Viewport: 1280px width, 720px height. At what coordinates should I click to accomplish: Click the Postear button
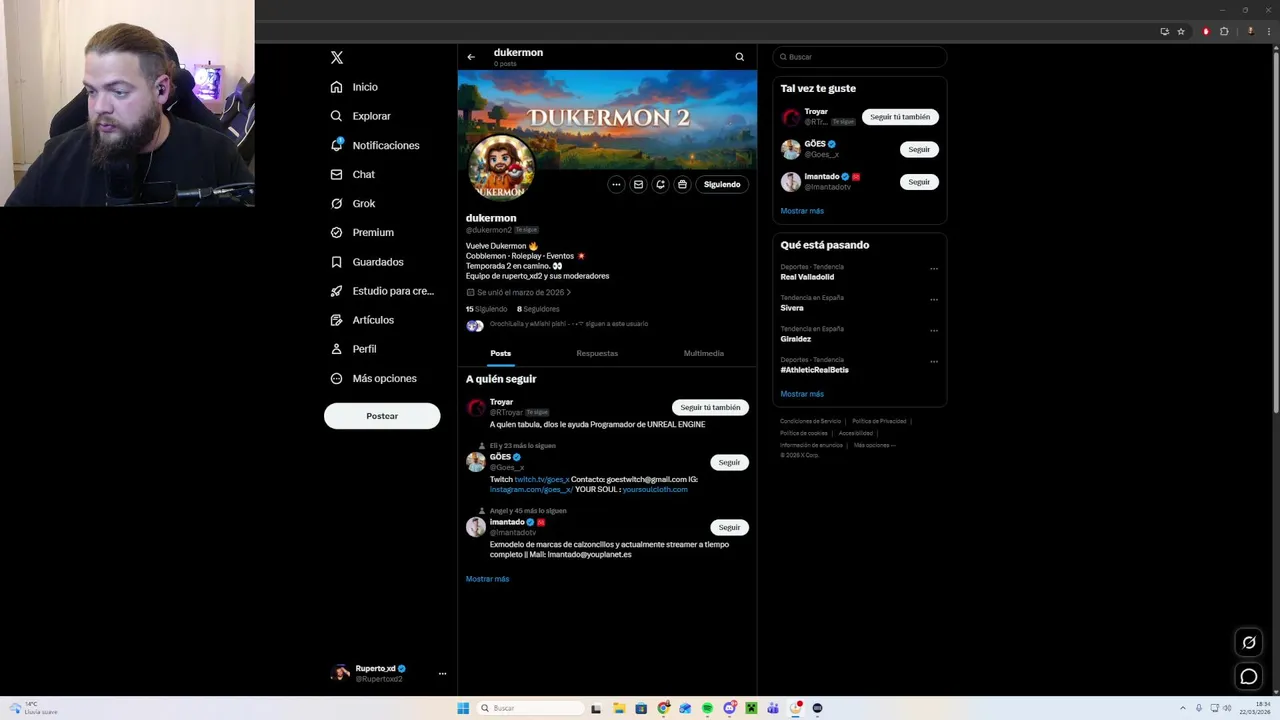(x=382, y=416)
